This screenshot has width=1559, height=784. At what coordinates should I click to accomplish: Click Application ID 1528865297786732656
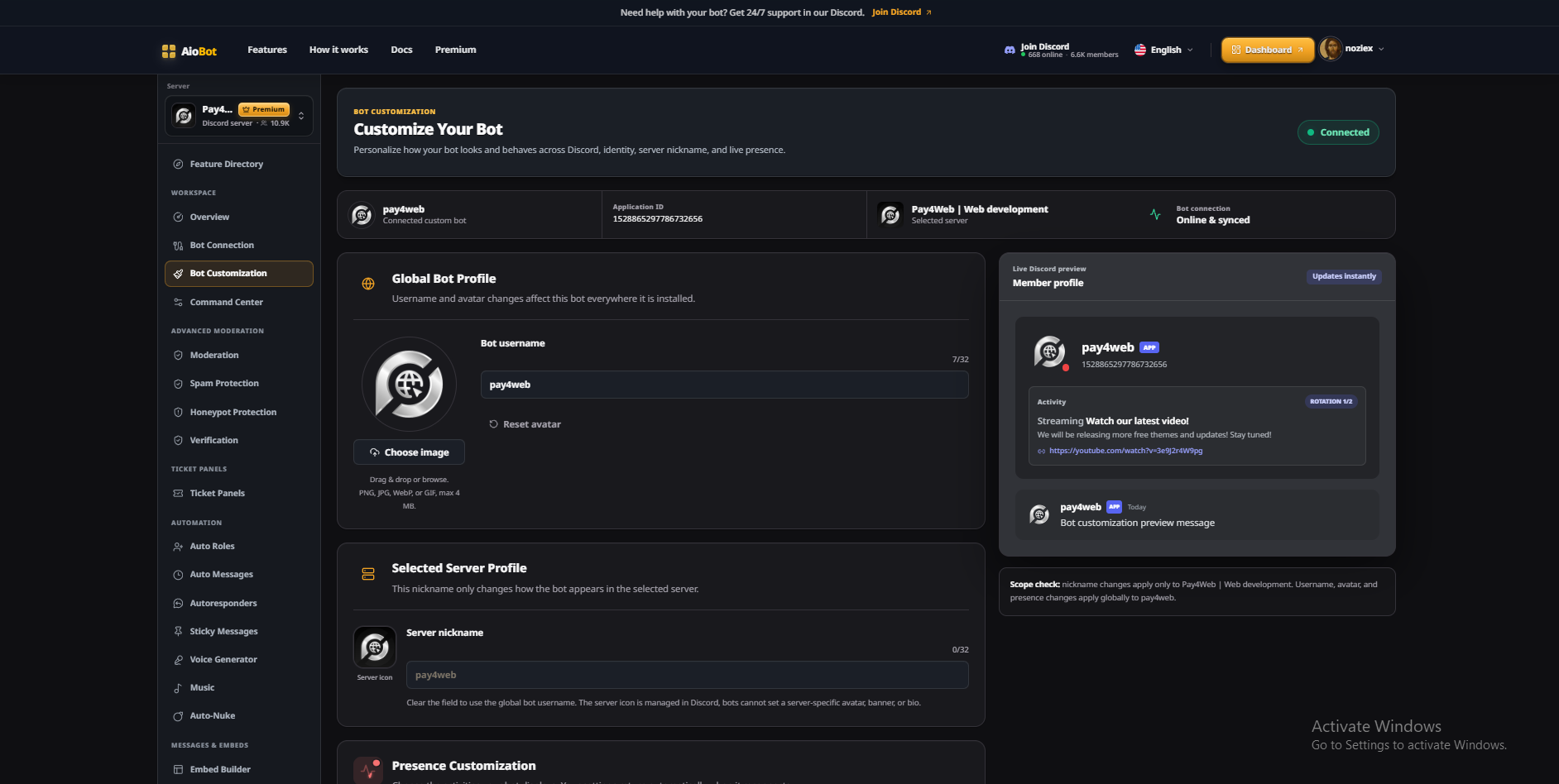[657, 219]
